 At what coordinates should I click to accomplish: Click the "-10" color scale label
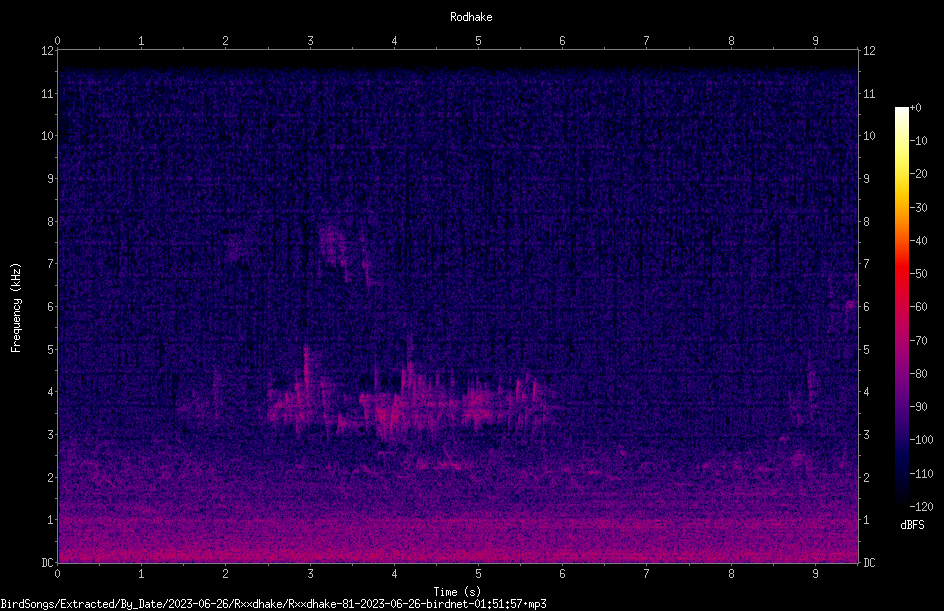918,141
